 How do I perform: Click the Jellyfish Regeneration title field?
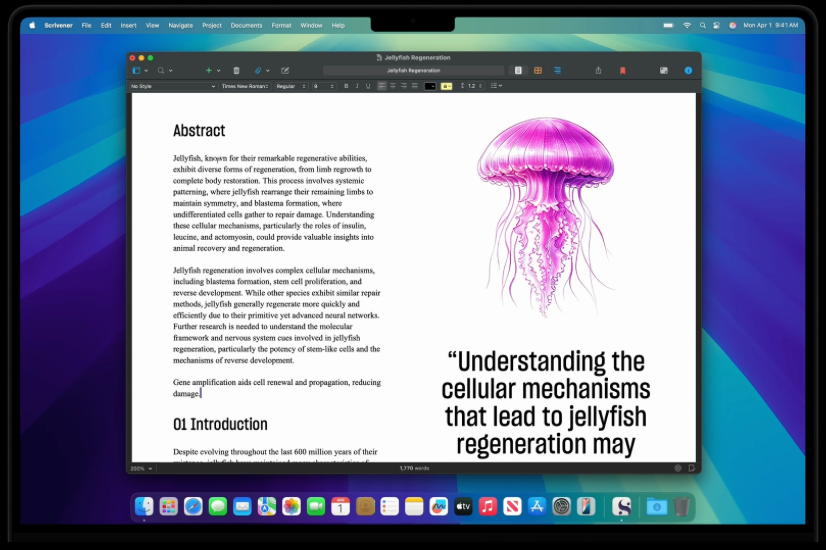[x=413, y=71]
